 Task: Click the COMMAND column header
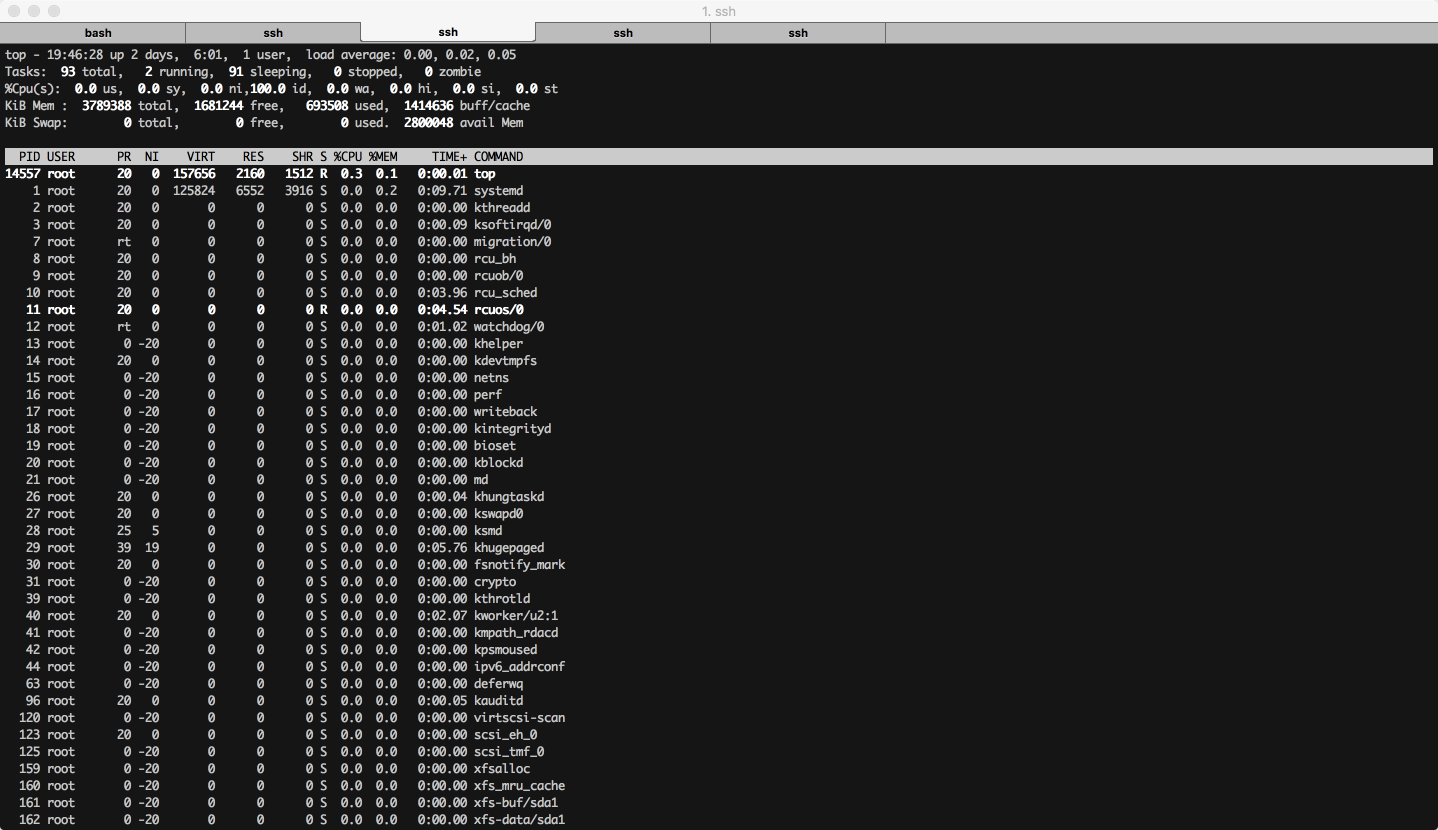click(x=498, y=157)
